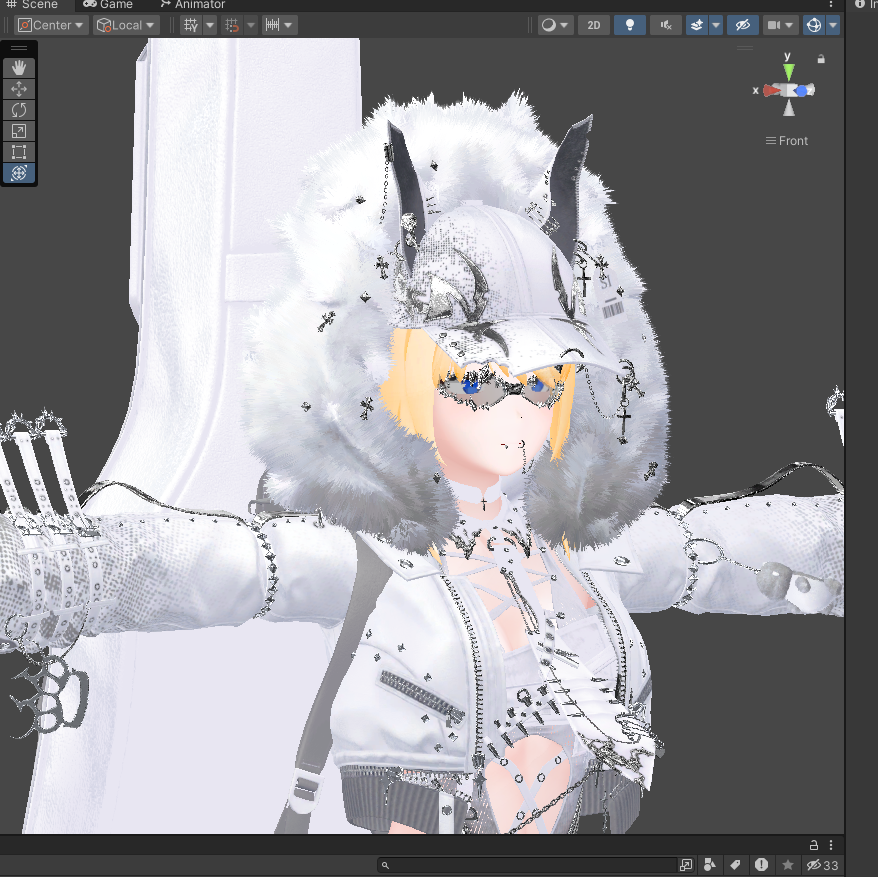Select the Move tool

tap(18, 89)
